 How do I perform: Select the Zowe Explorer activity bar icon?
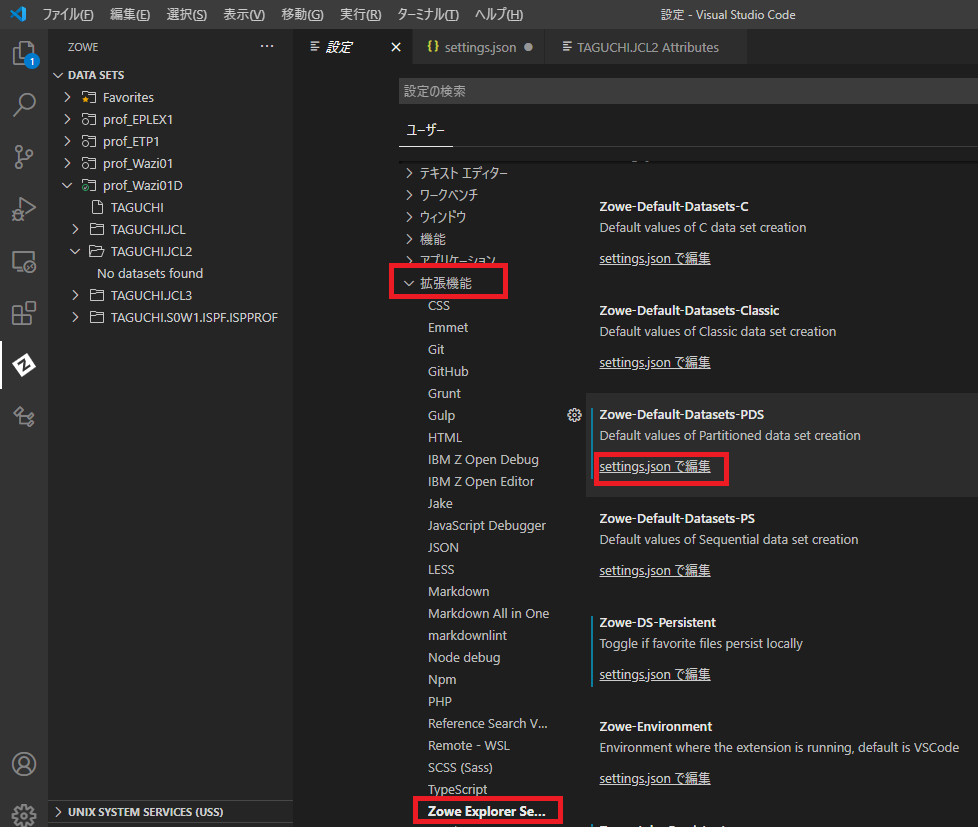point(24,365)
